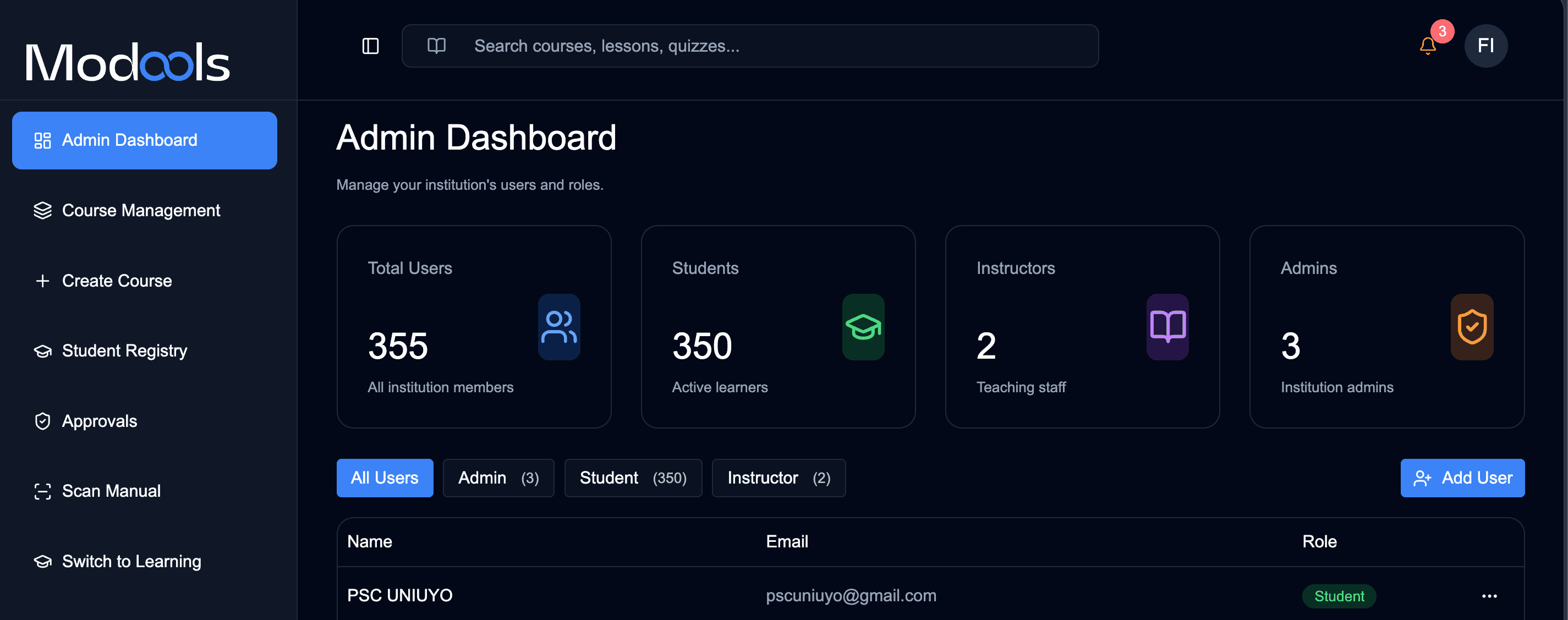Select Switch to Learning option
1568x620 pixels.
point(144,562)
